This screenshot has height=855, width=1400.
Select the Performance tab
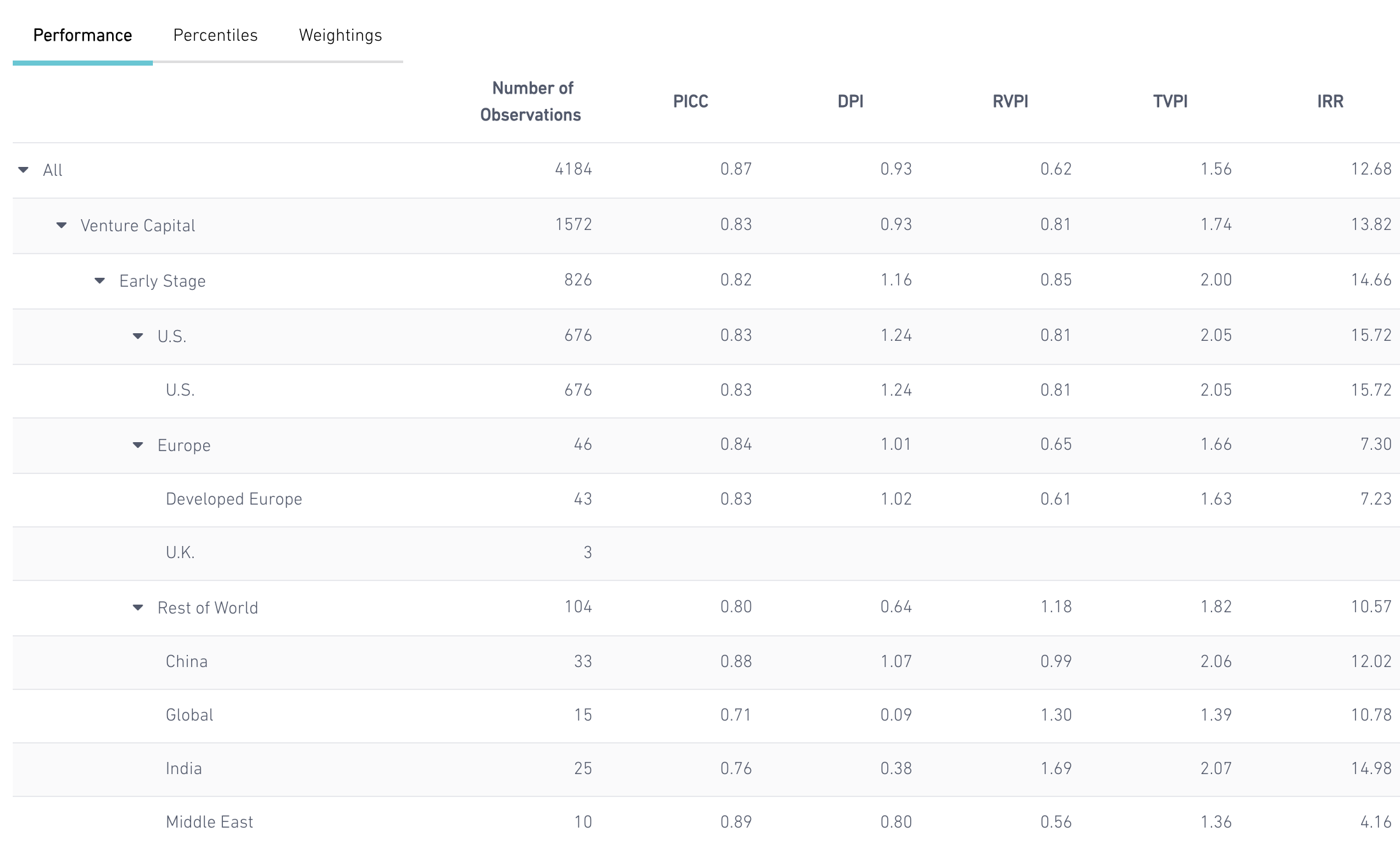click(83, 35)
